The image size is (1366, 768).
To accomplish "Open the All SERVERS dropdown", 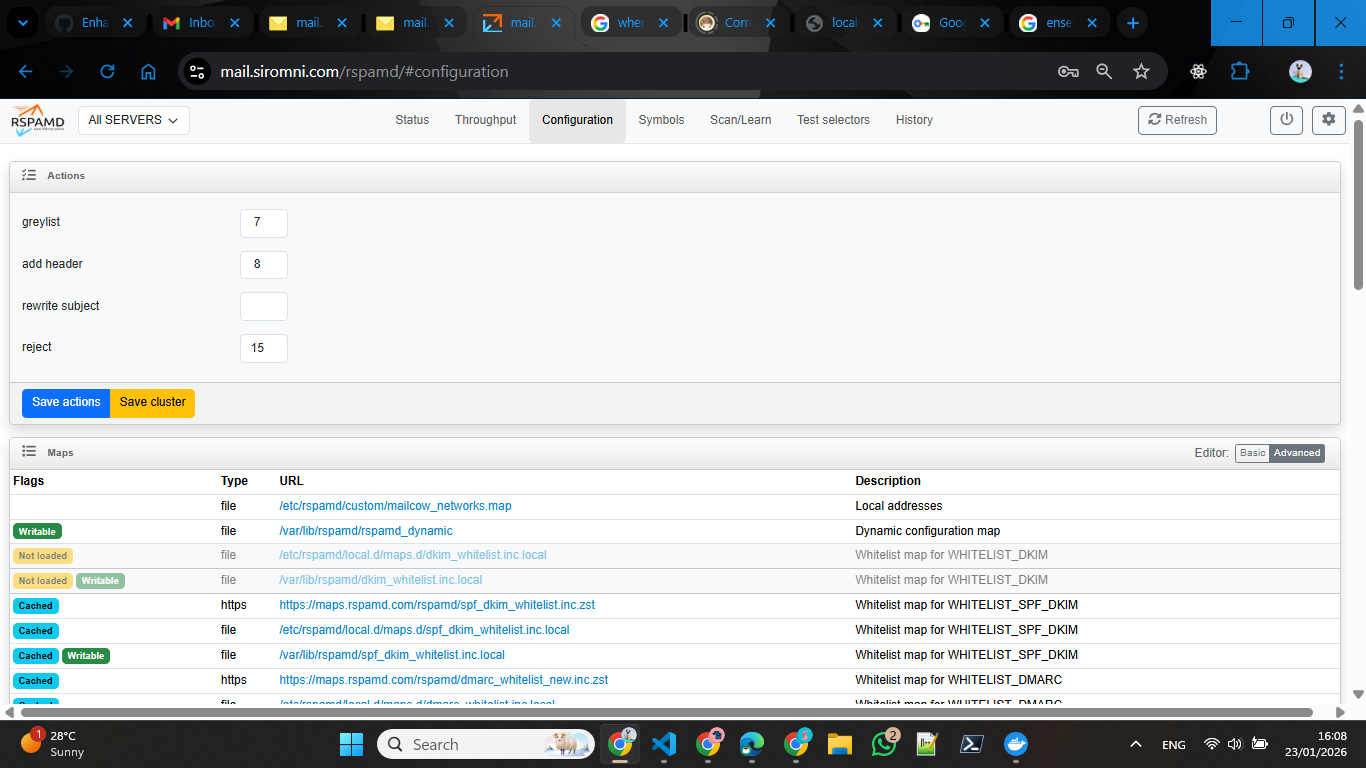I will 133,119.
